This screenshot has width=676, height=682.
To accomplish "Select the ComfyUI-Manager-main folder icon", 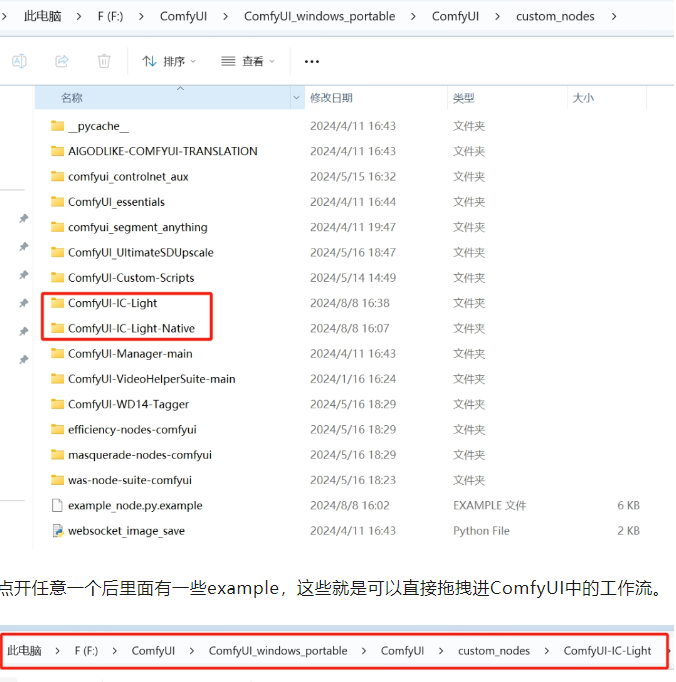I will coord(57,353).
